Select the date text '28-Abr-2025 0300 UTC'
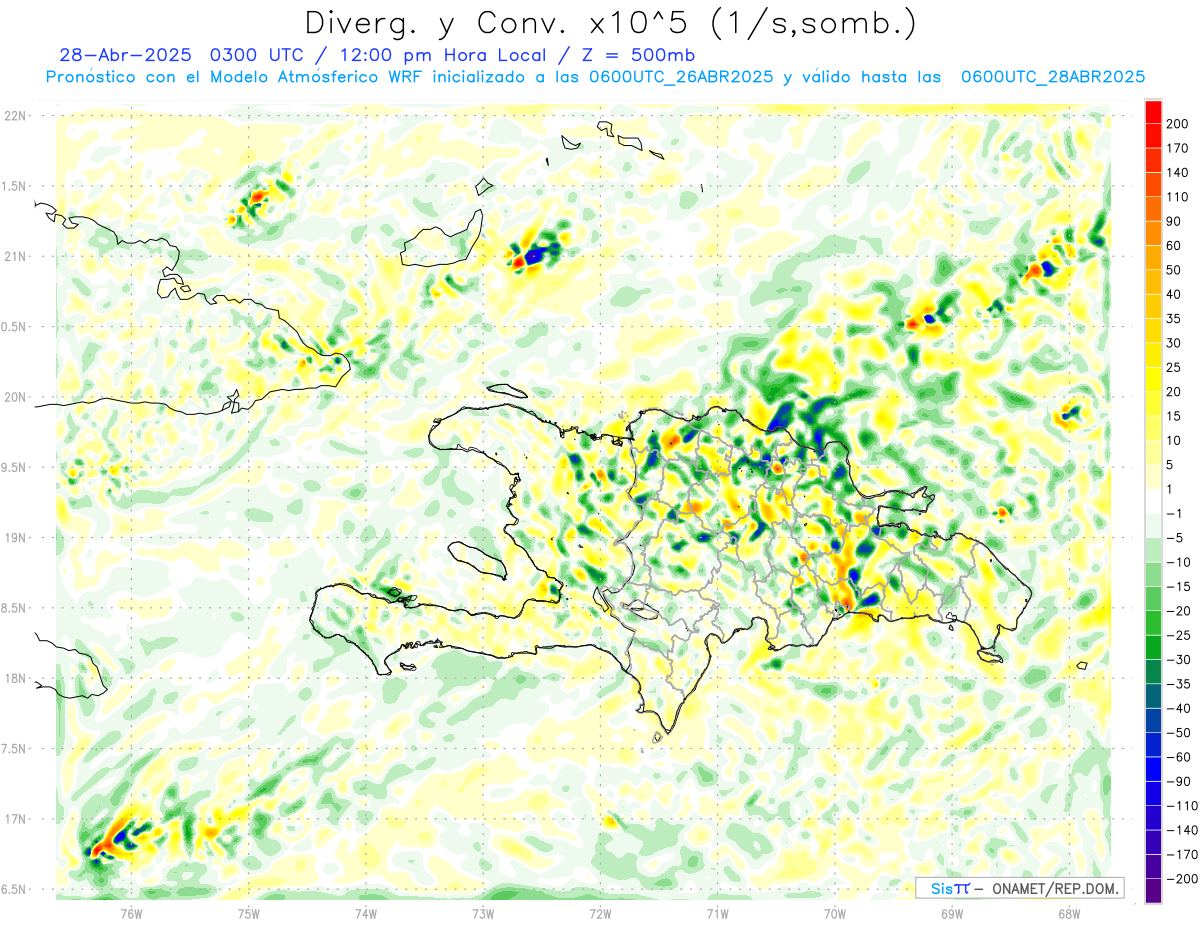 (x=180, y=55)
